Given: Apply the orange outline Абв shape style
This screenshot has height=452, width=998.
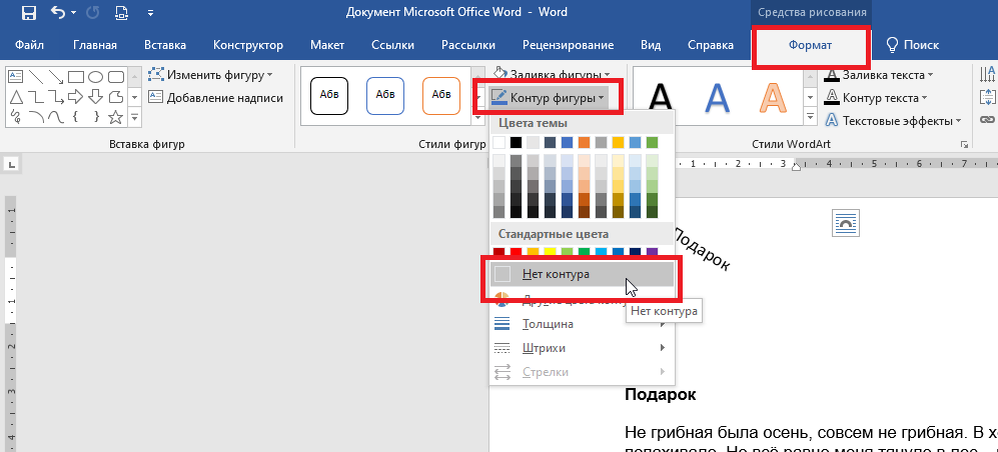Looking at the screenshot, I should (x=441, y=95).
